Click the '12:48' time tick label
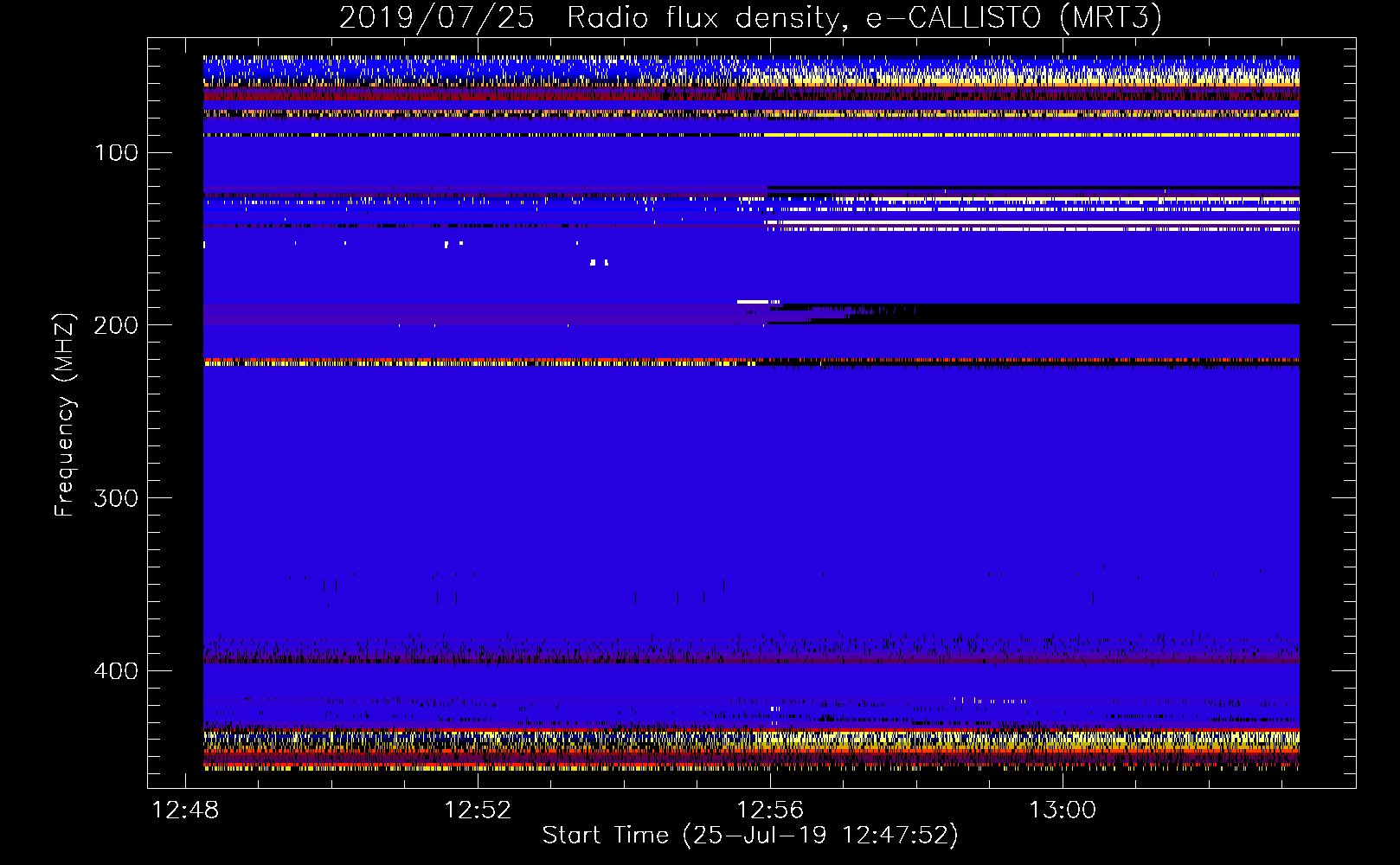 (x=185, y=811)
